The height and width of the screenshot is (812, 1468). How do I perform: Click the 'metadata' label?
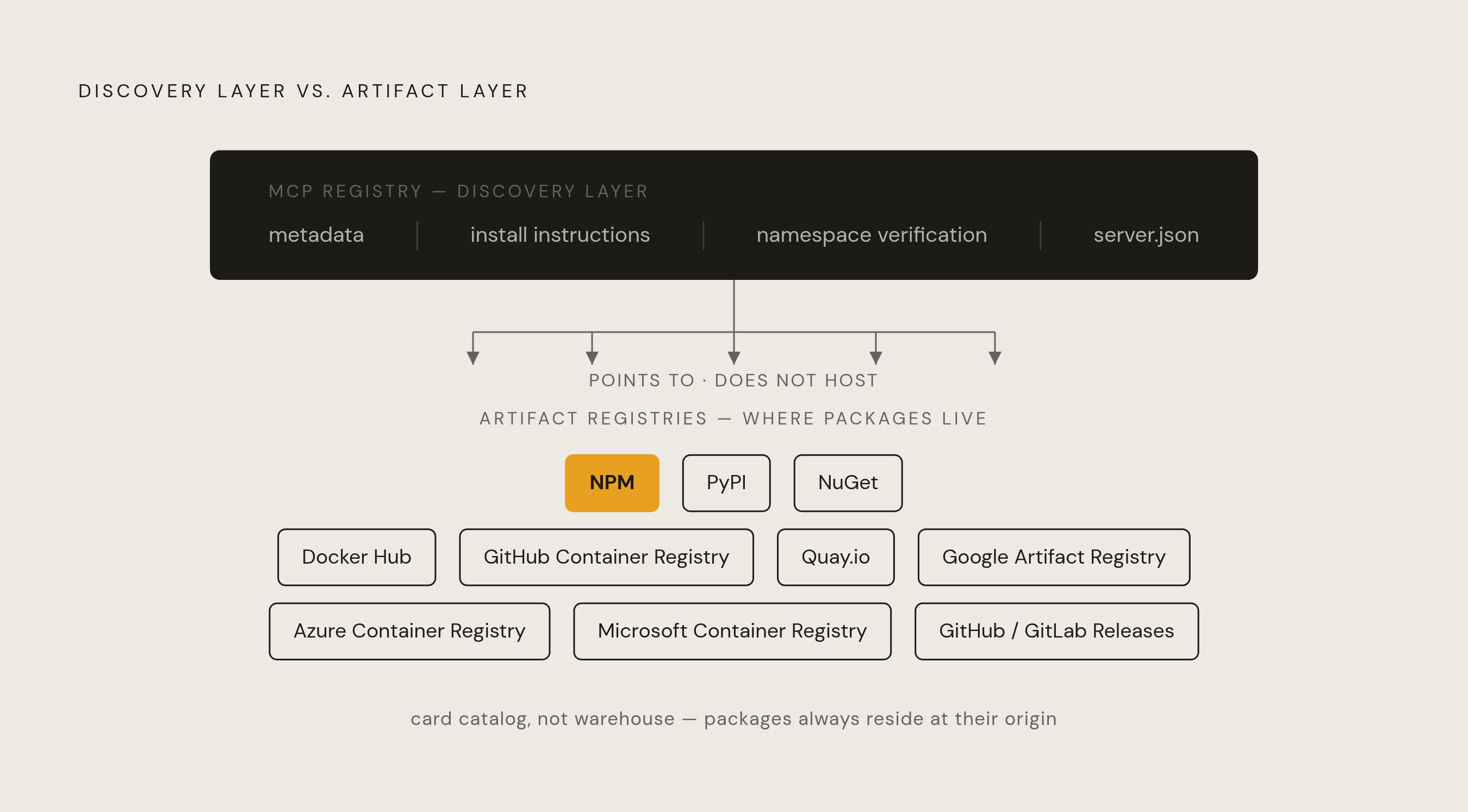point(316,235)
